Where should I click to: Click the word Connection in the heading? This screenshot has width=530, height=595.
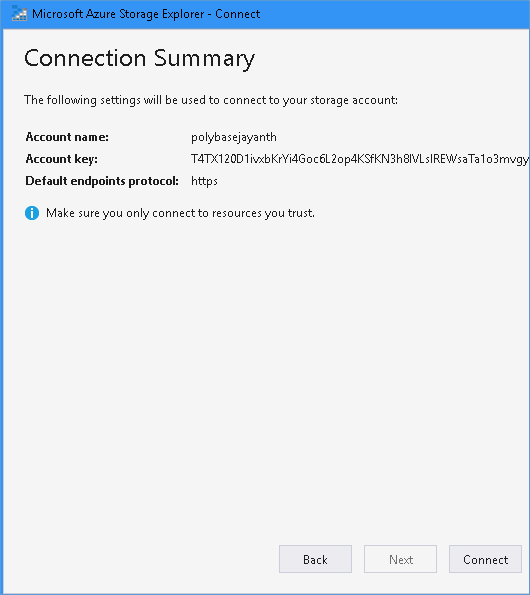tap(85, 58)
